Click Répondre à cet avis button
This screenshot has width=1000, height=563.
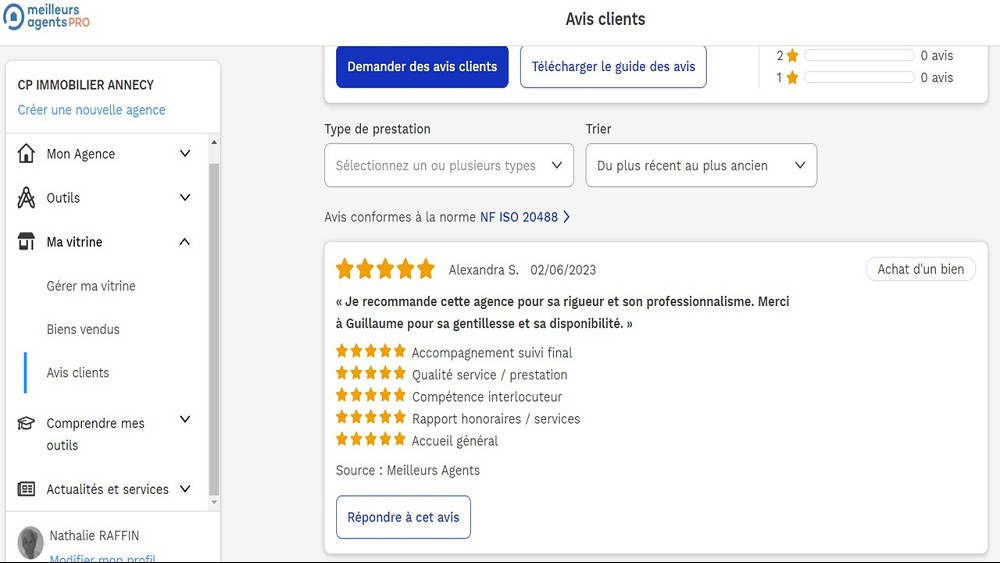403,517
